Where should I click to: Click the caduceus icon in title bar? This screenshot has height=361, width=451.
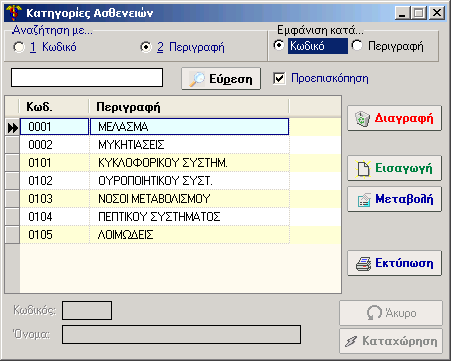click(14, 13)
